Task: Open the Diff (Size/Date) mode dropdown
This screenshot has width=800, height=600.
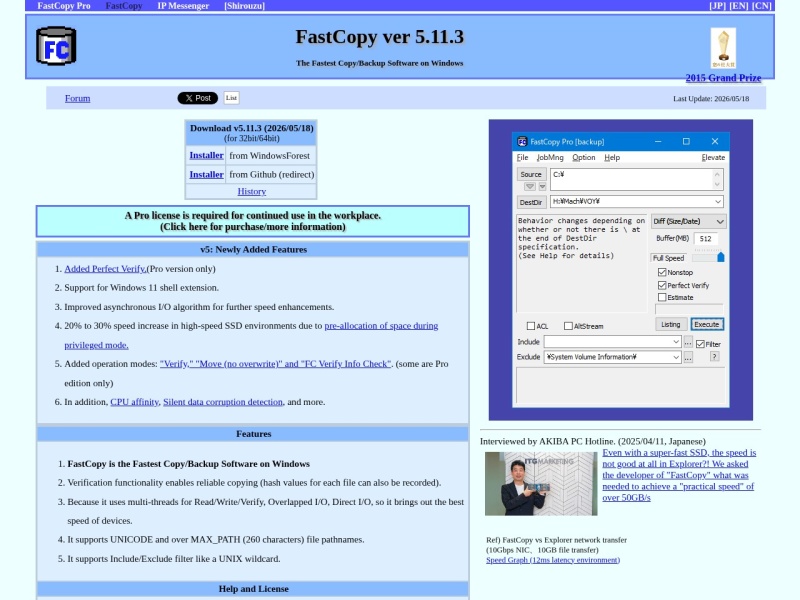Action: 688,221
